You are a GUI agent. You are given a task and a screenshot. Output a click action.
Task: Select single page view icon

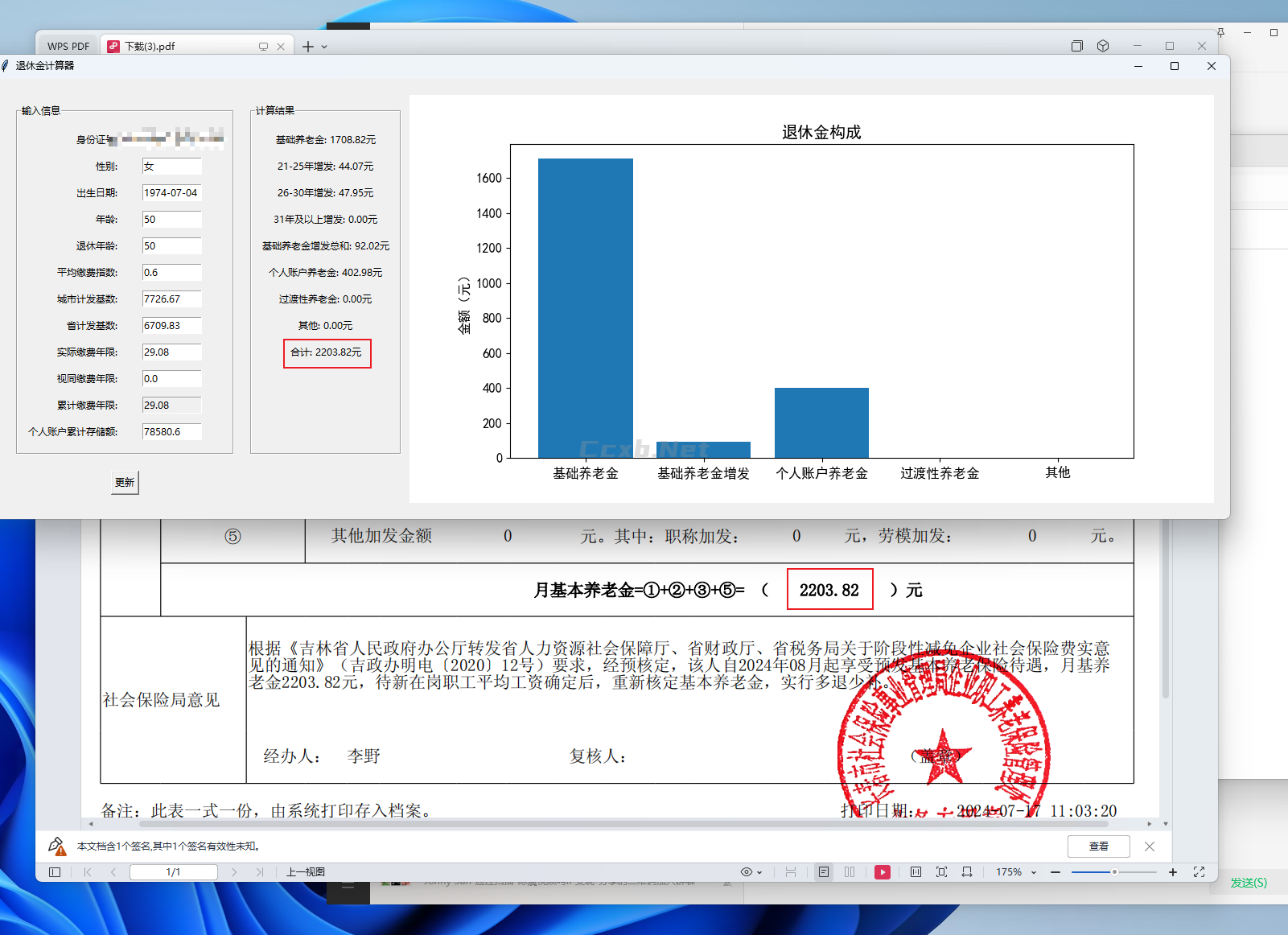[824, 872]
